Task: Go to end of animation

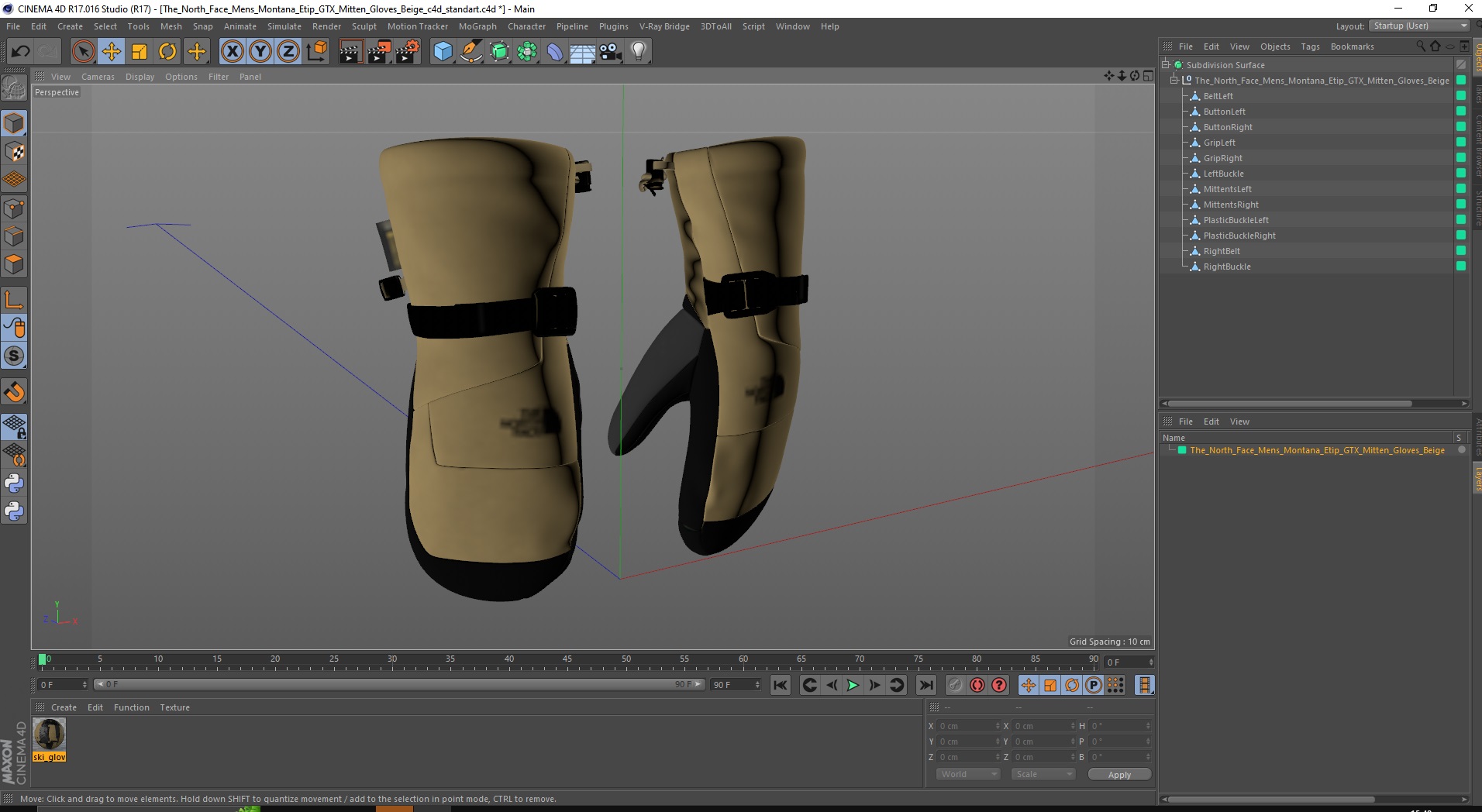Action: pyautogui.click(x=925, y=685)
